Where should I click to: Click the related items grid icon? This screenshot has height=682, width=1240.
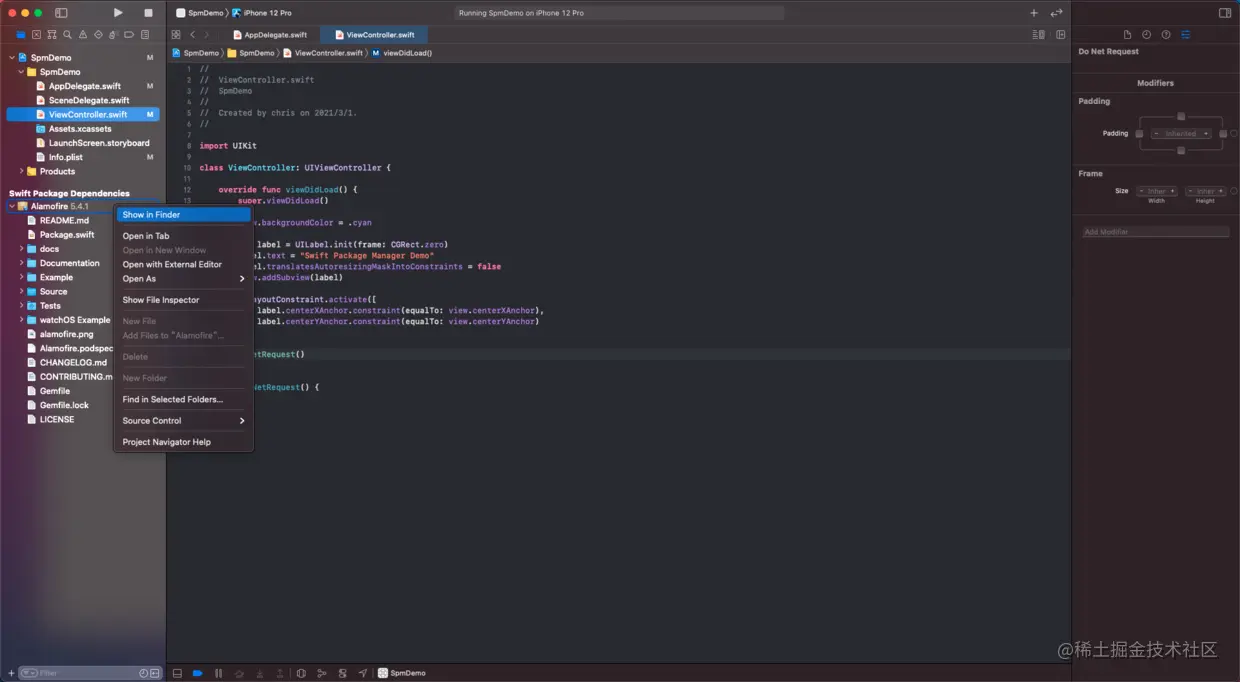[176, 35]
